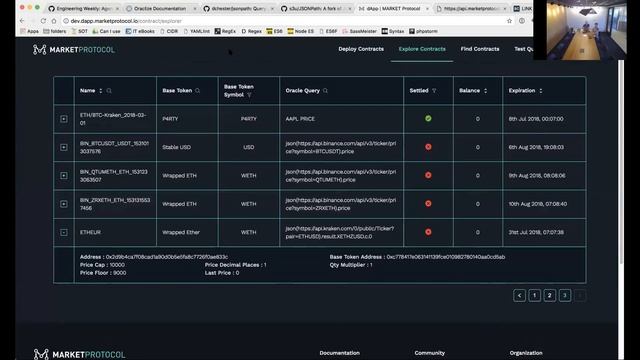The image size is (640, 360).
Task: Click kraken.com oracle query in ETHEUR row
Action: click(340, 232)
